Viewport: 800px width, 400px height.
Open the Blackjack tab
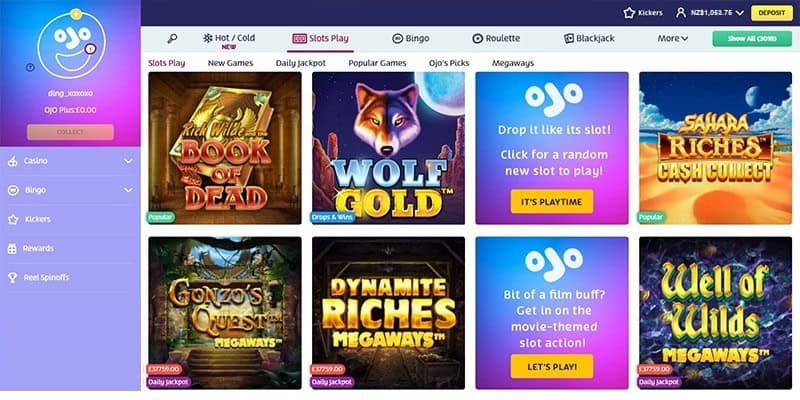(x=589, y=38)
